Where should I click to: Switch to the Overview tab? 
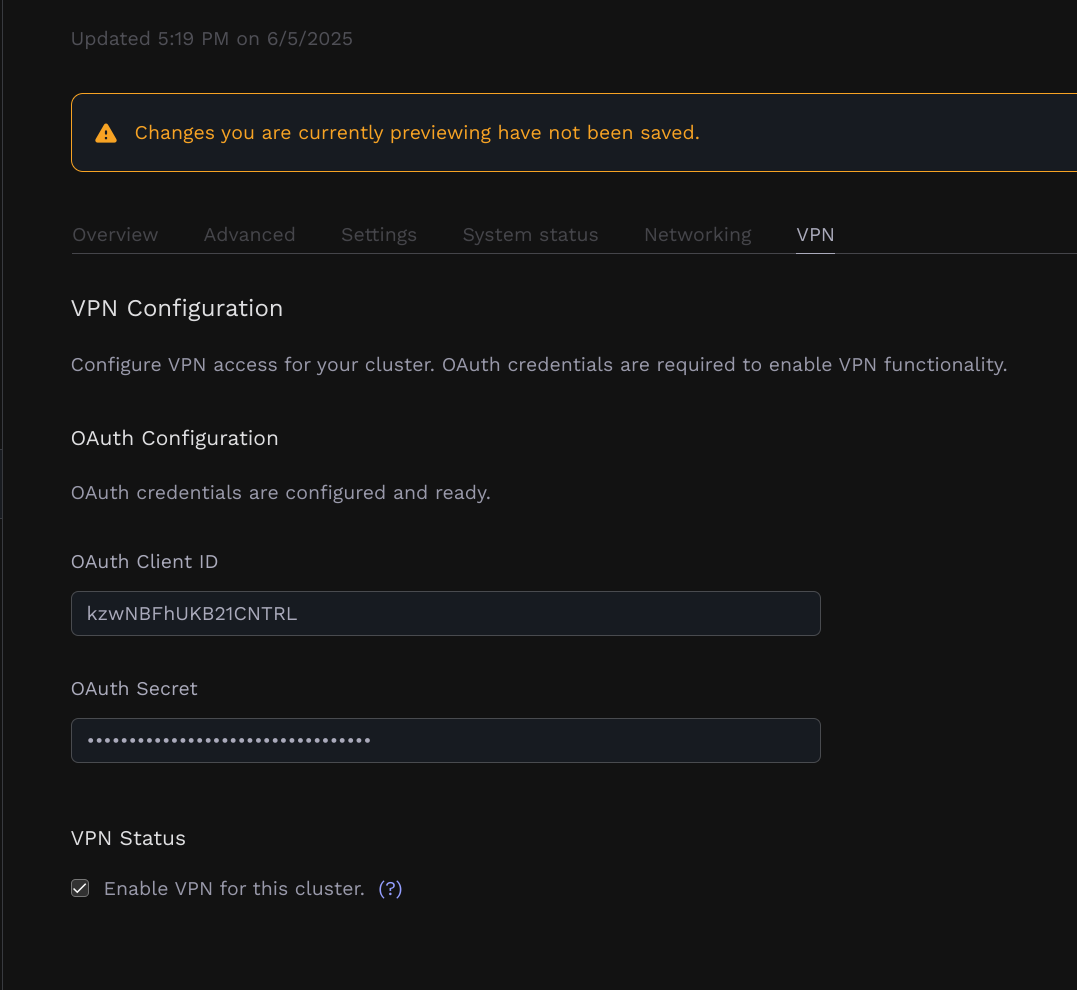tap(114, 234)
